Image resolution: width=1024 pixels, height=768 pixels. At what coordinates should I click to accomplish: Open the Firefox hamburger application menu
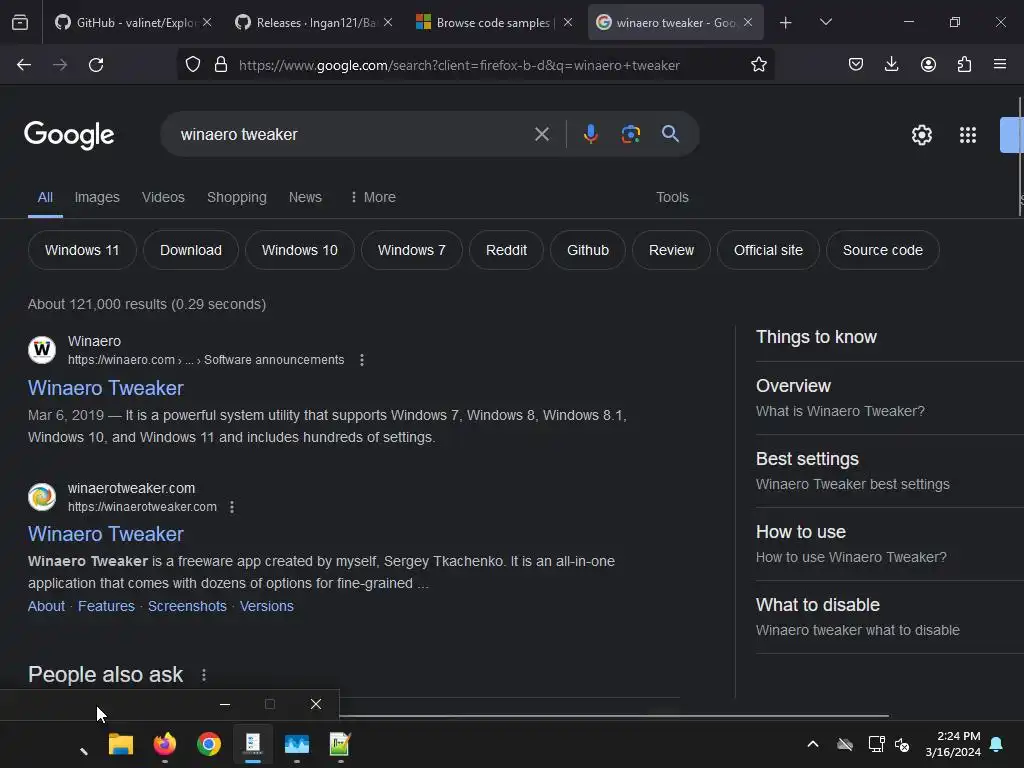coord(1000,65)
